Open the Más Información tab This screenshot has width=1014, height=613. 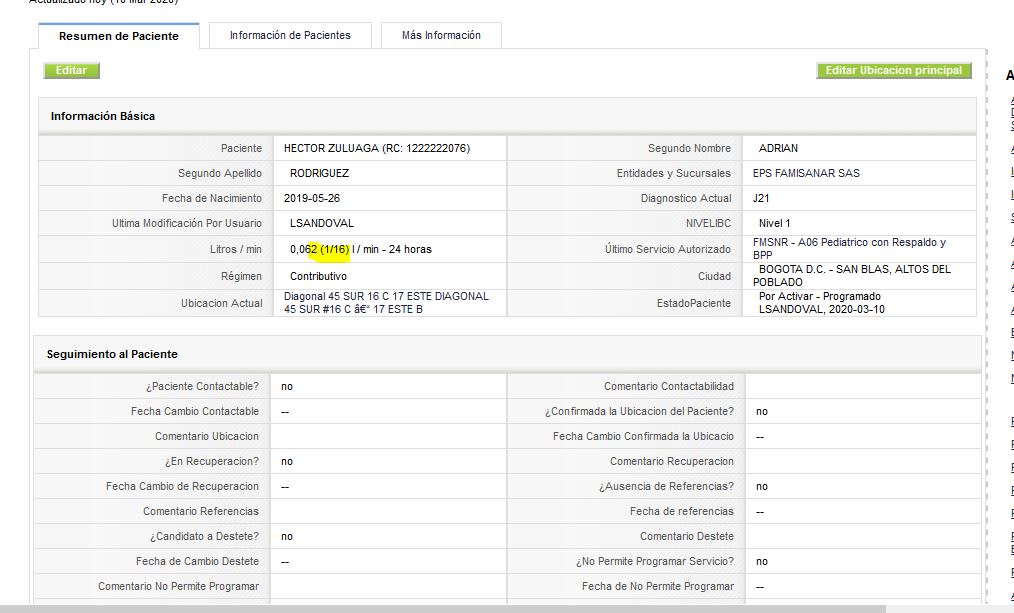[441, 36]
